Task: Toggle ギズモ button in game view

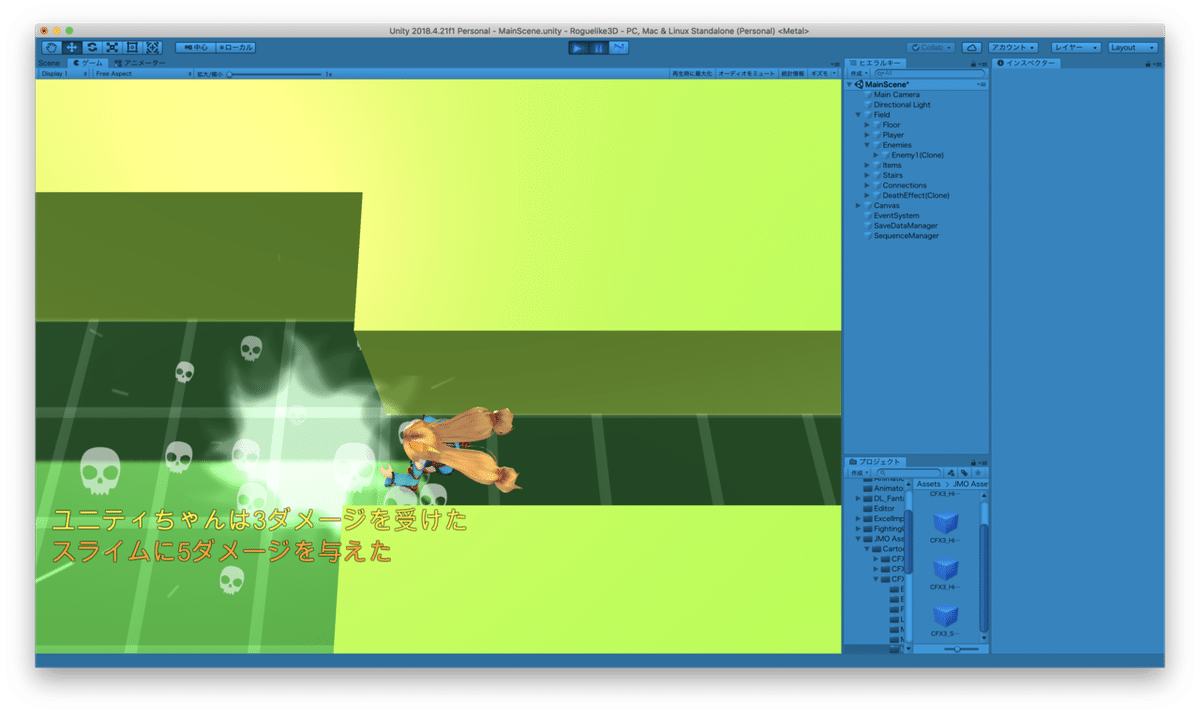Action: coord(819,73)
